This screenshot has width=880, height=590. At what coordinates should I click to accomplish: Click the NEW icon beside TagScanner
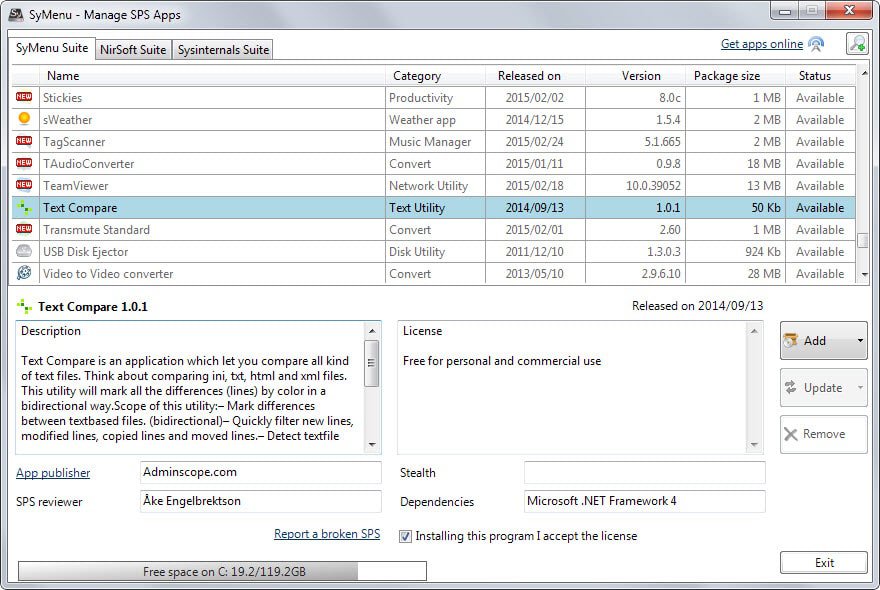(24, 141)
